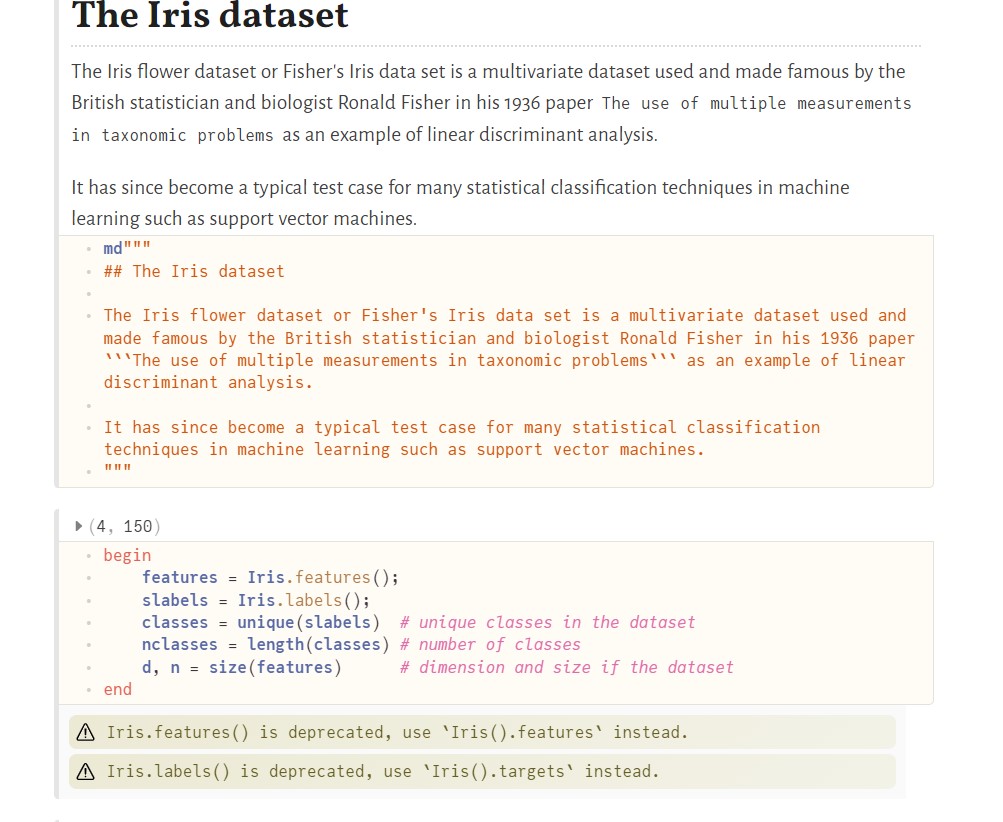Viewport: 1003px width, 822px height.
Task: Click the "# unique classes in the dataset" comment
Action: 547,622
